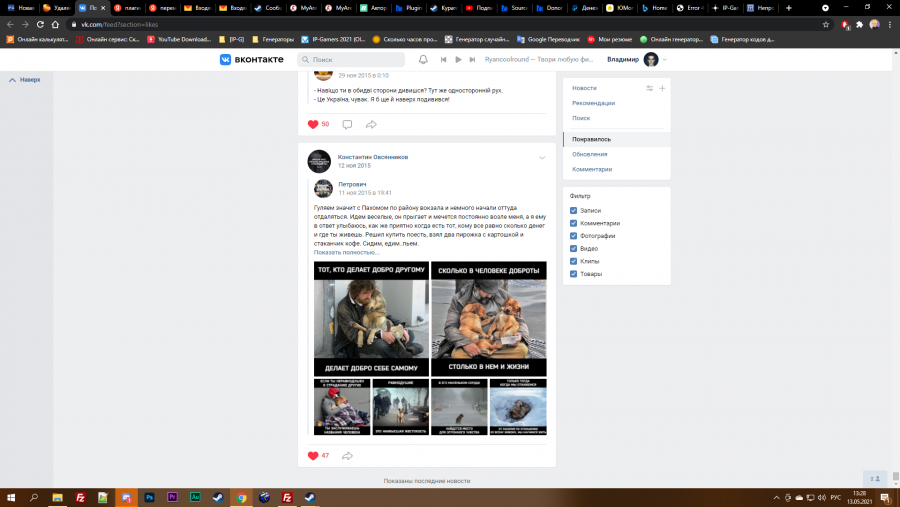The height and width of the screenshot is (507, 900).
Task: Open Windows taskbar search
Action: [34, 497]
